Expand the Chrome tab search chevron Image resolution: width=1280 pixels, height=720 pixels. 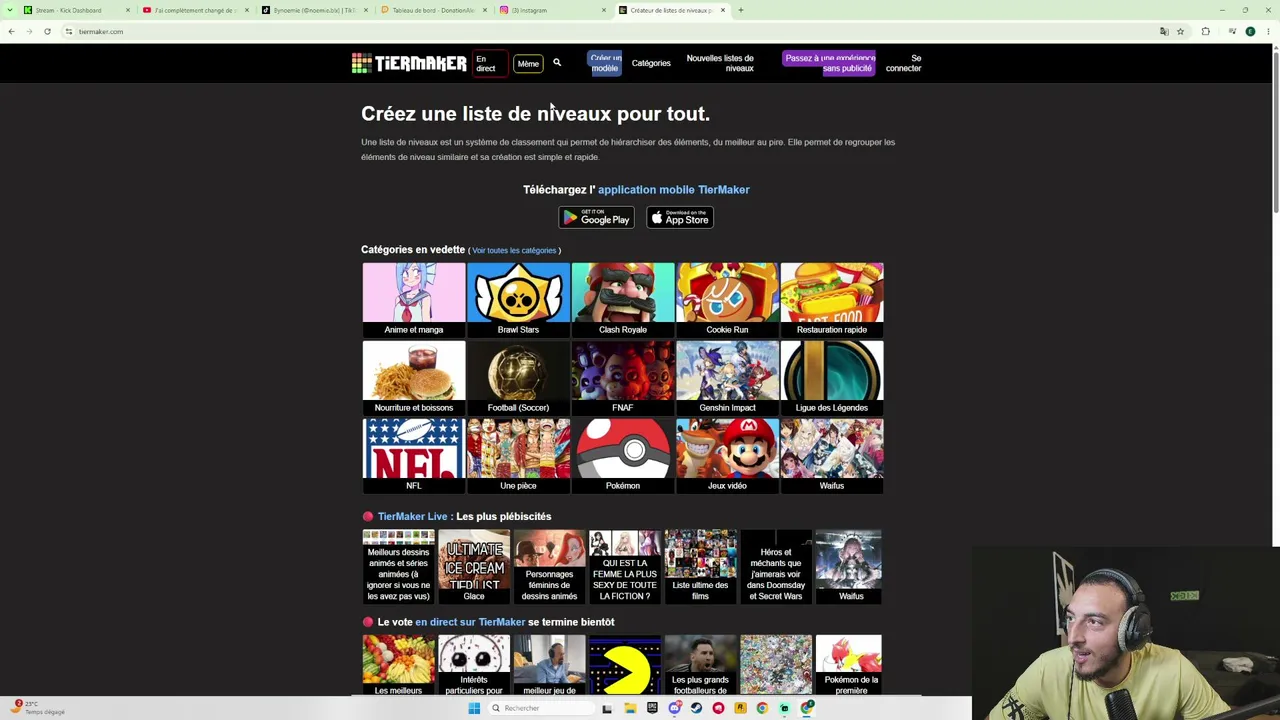pyautogui.click(x=11, y=10)
